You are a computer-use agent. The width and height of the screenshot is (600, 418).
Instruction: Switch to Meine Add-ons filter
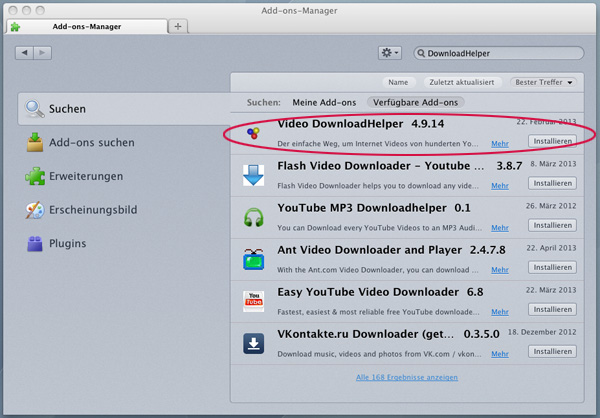(324, 103)
